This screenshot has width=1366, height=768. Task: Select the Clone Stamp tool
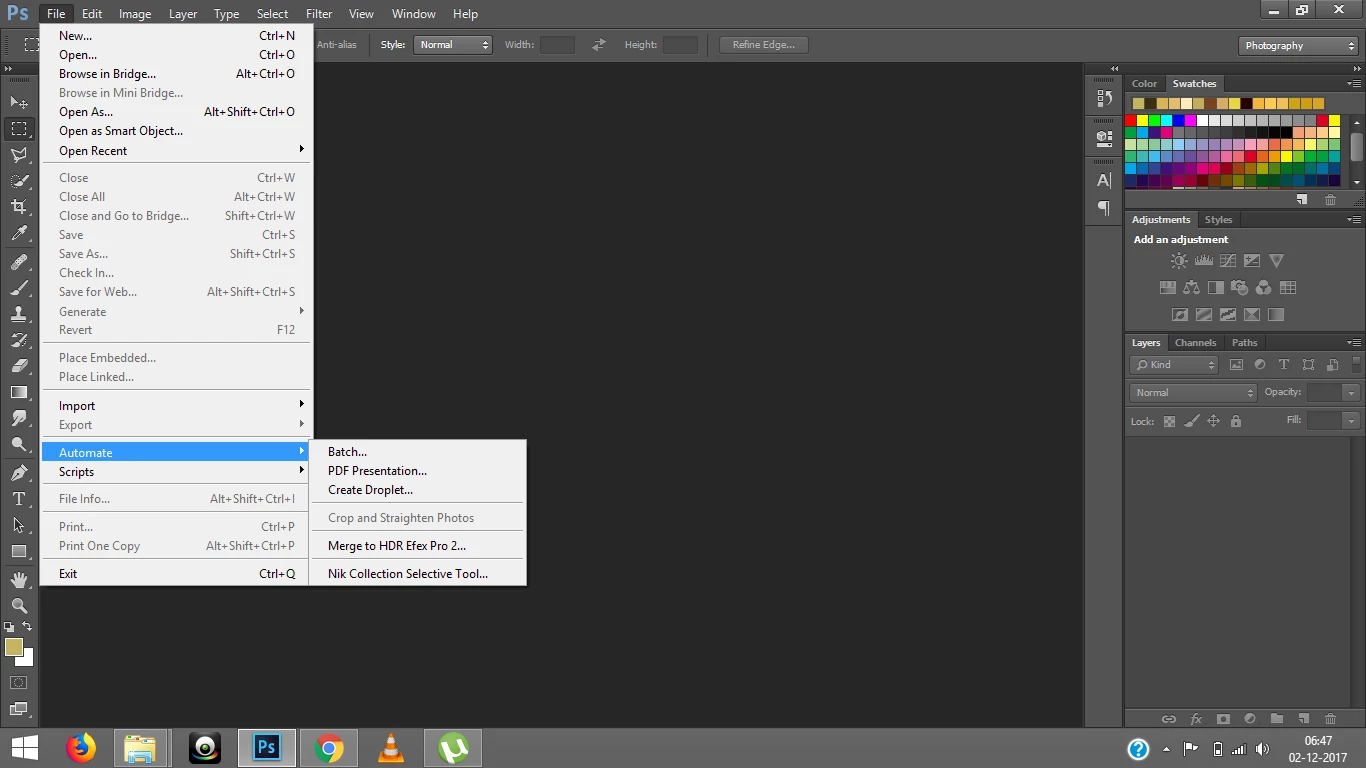pos(19,314)
